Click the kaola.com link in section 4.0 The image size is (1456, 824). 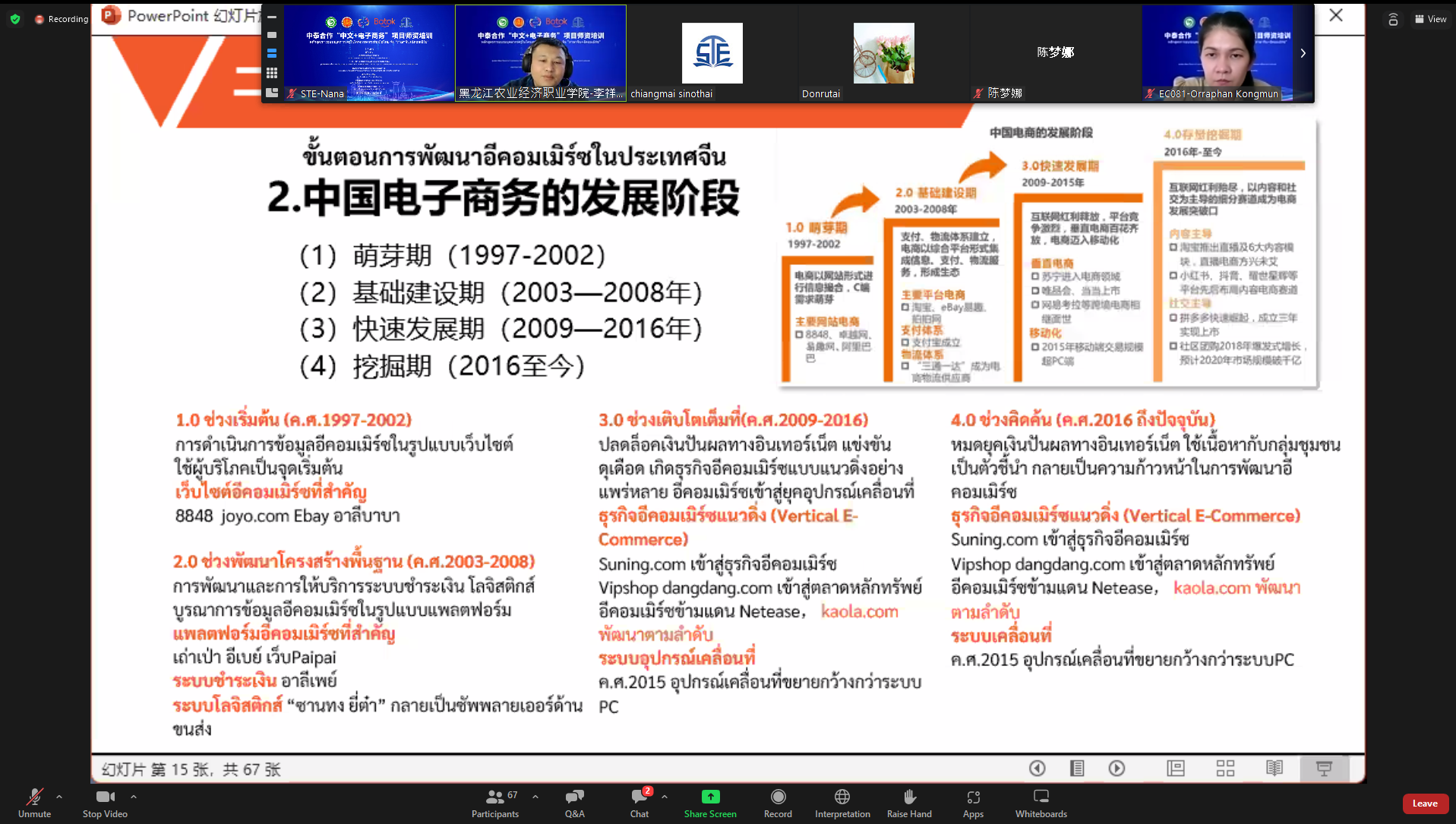(x=1212, y=588)
